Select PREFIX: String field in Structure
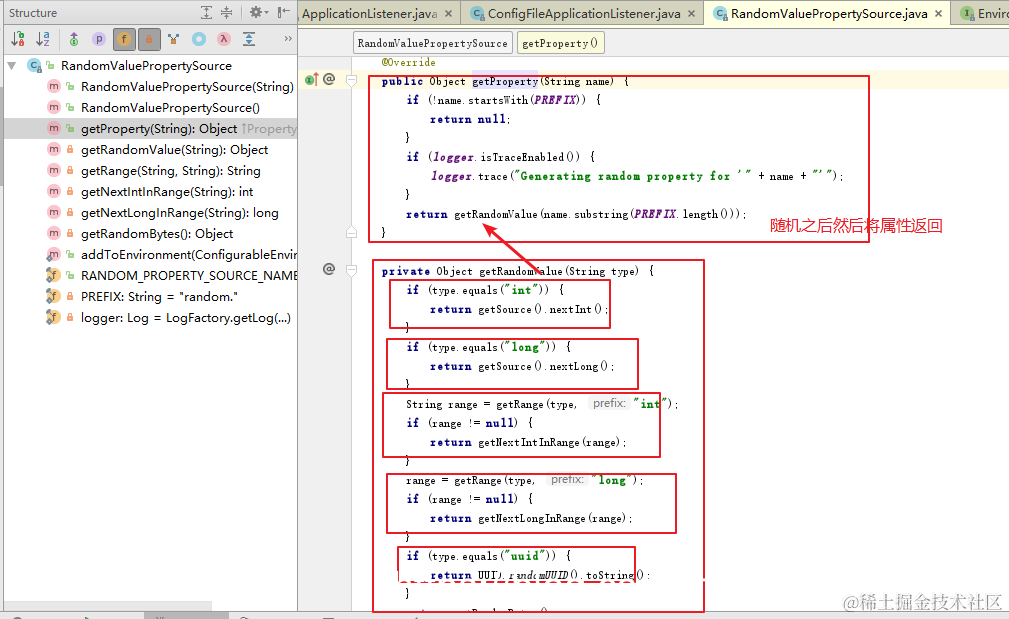This screenshot has height=619, width=1009. pyautogui.click(x=159, y=297)
